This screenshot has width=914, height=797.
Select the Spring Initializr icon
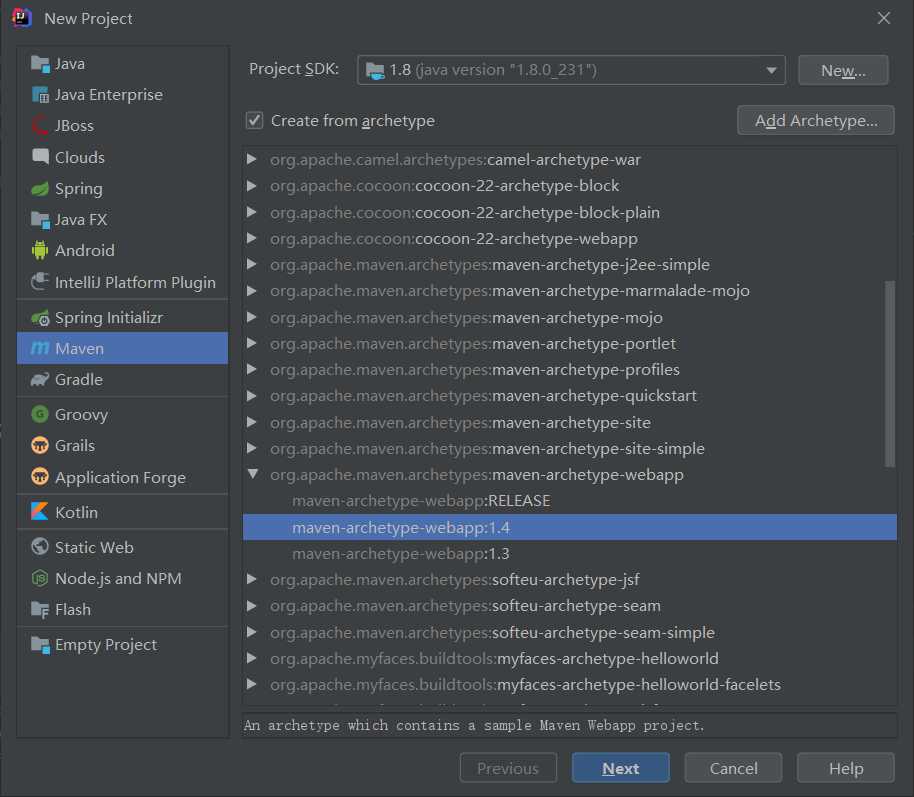[40, 318]
